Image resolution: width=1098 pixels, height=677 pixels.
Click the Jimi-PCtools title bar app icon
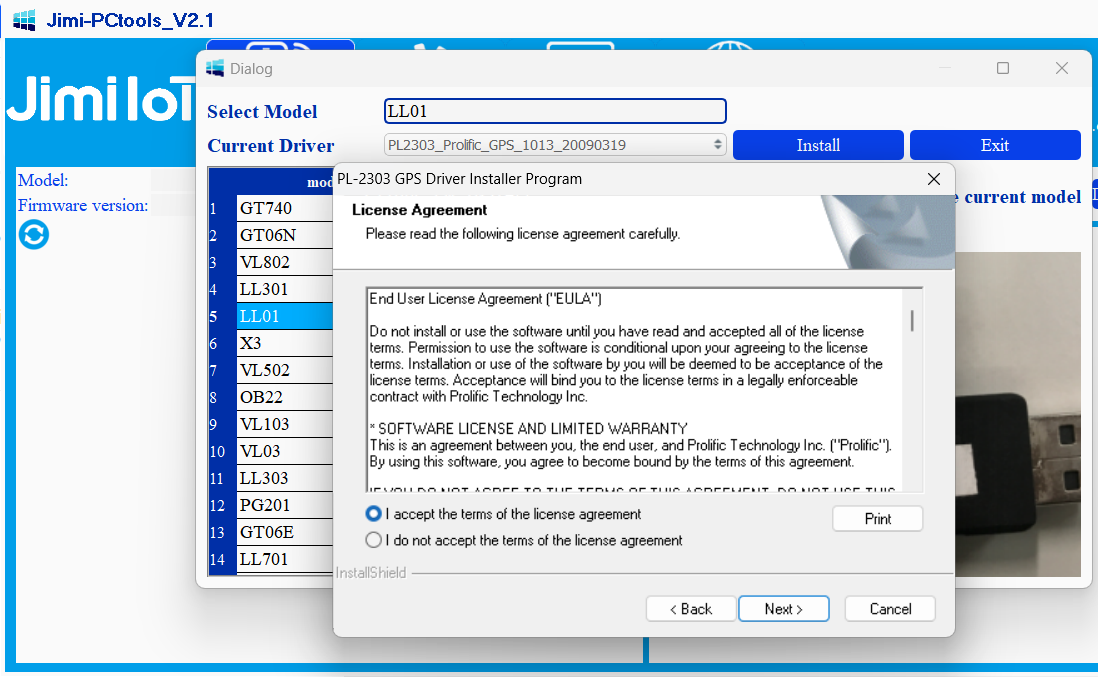(x=24, y=20)
